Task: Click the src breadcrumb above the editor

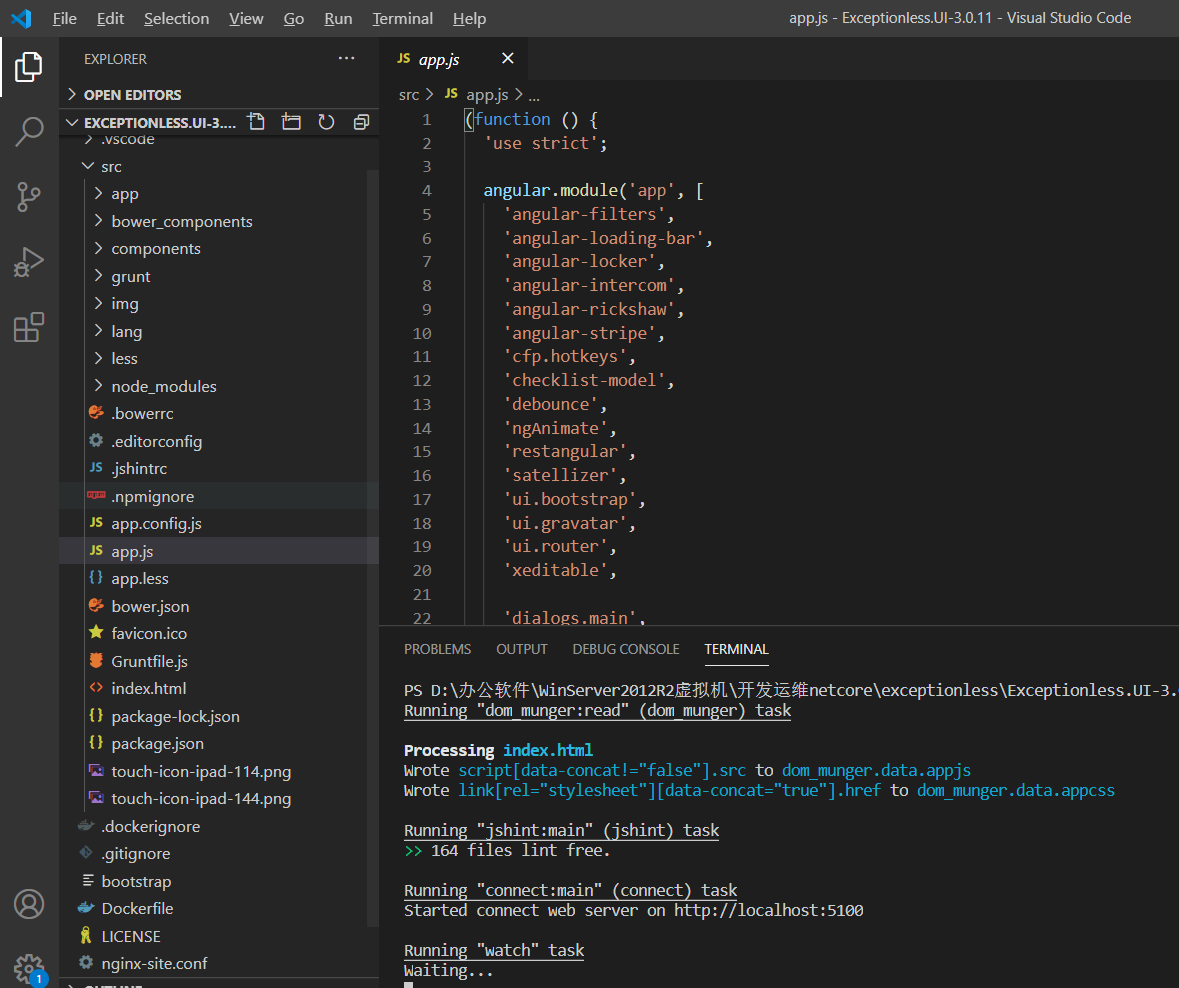Action: pos(409,95)
